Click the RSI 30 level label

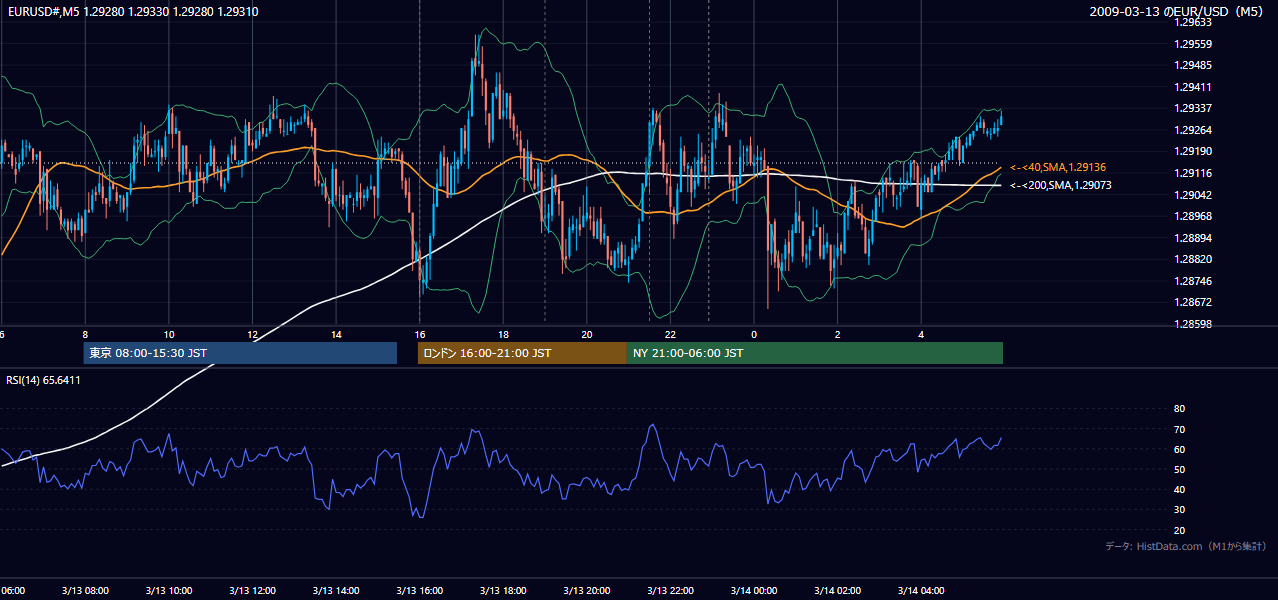pos(1179,510)
